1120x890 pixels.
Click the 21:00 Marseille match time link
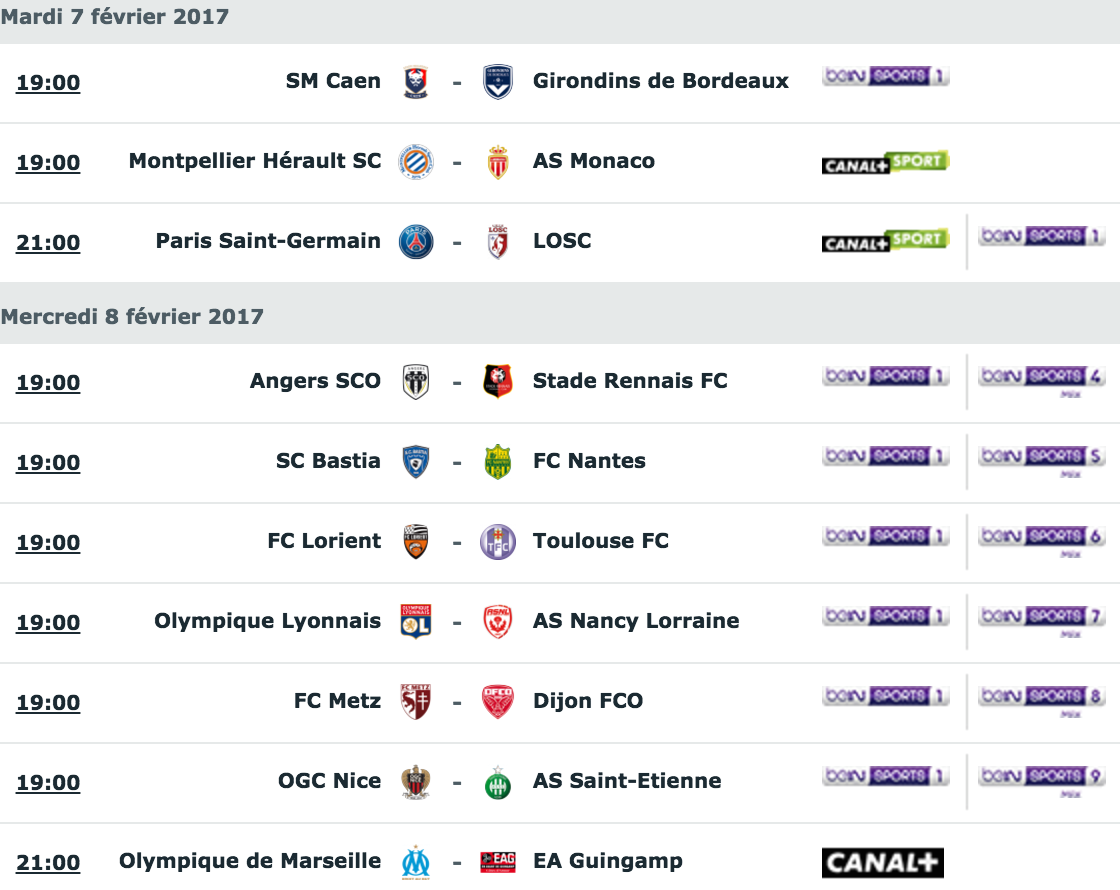click(48, 863)
